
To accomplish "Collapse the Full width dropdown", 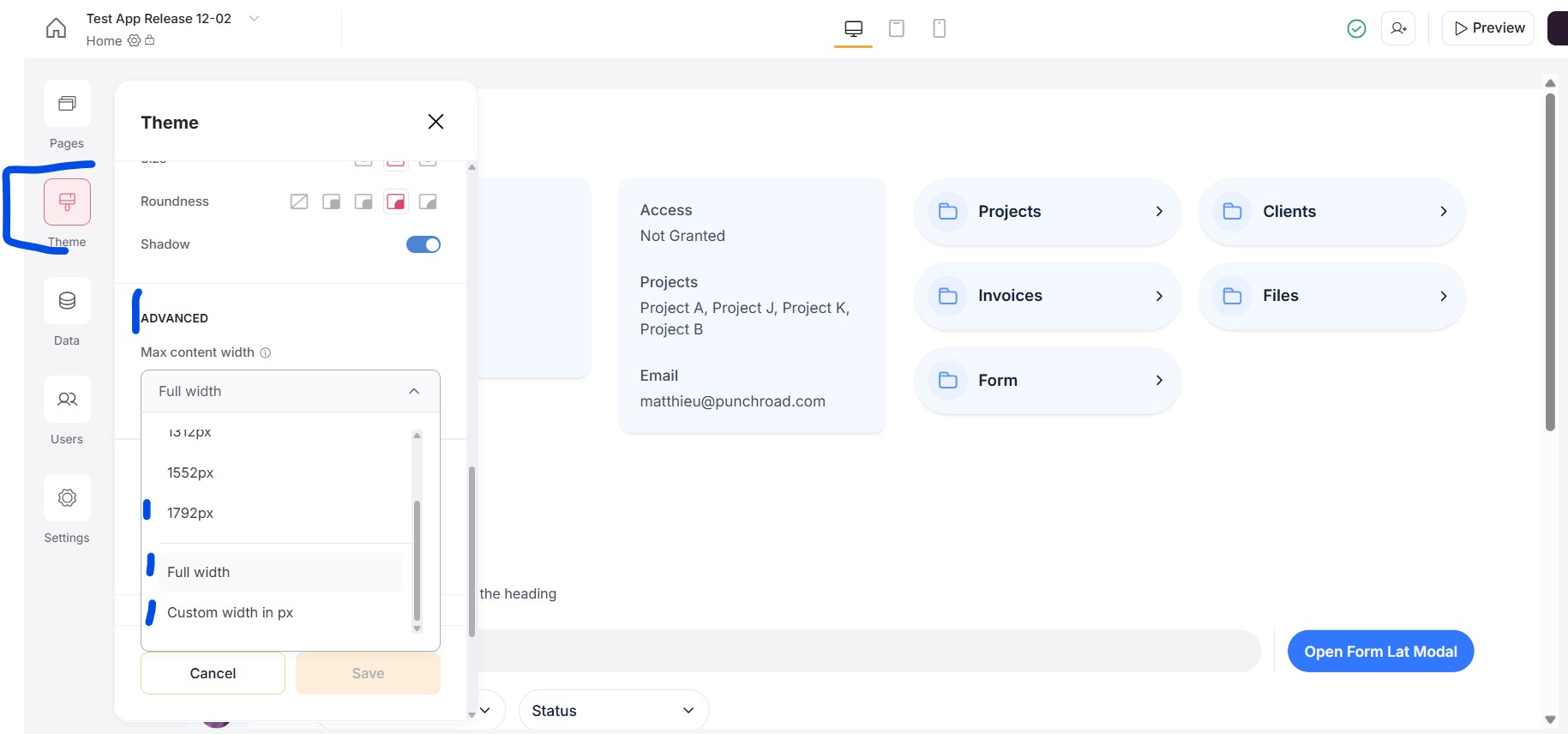I will (x=414, y=391).
